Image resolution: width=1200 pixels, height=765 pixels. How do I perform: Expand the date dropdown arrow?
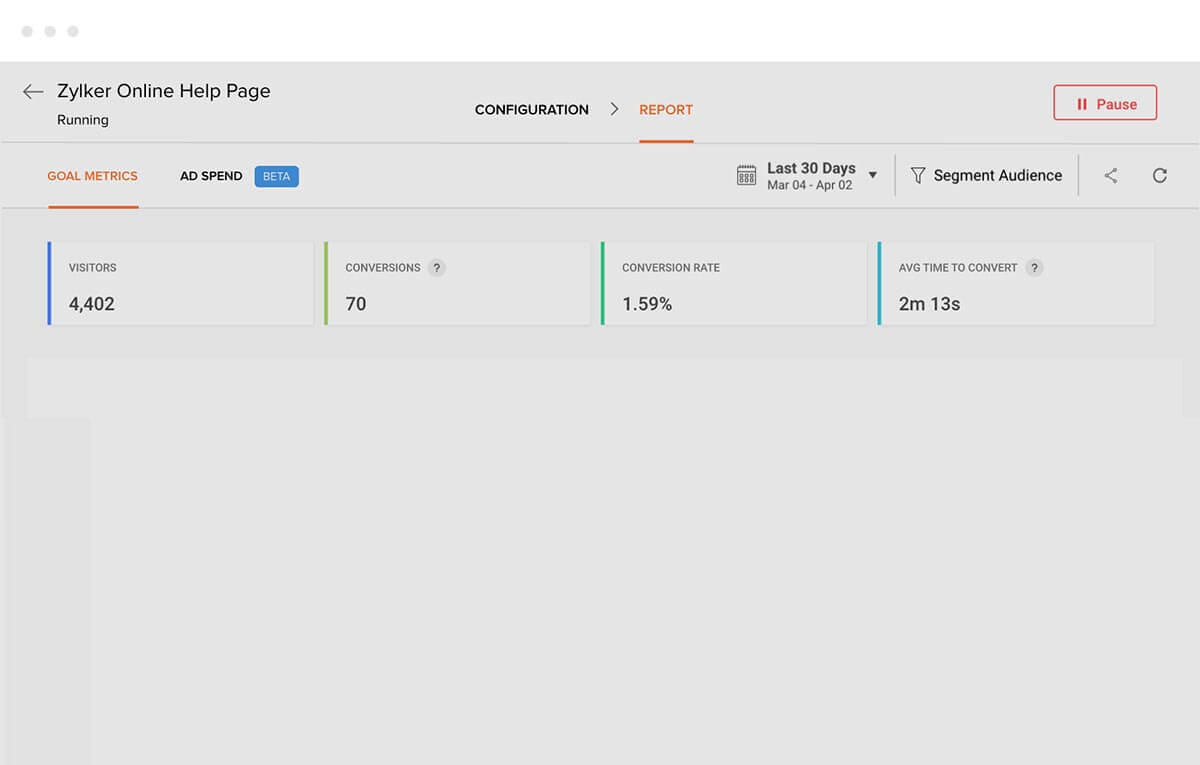pyautogui.click(x=872, y=176)
